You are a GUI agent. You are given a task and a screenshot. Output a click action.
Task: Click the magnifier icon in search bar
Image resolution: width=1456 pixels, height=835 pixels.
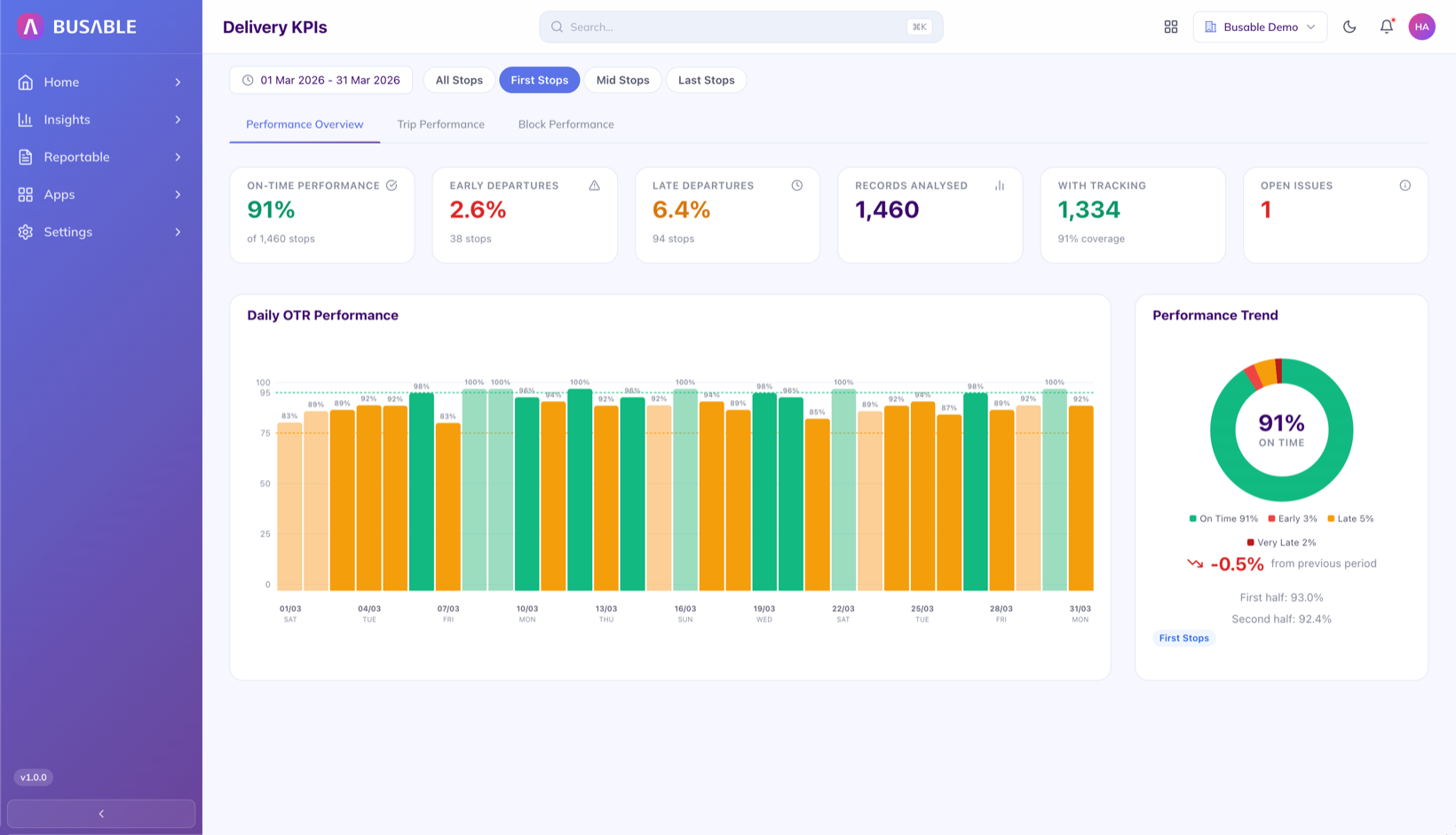557,27
